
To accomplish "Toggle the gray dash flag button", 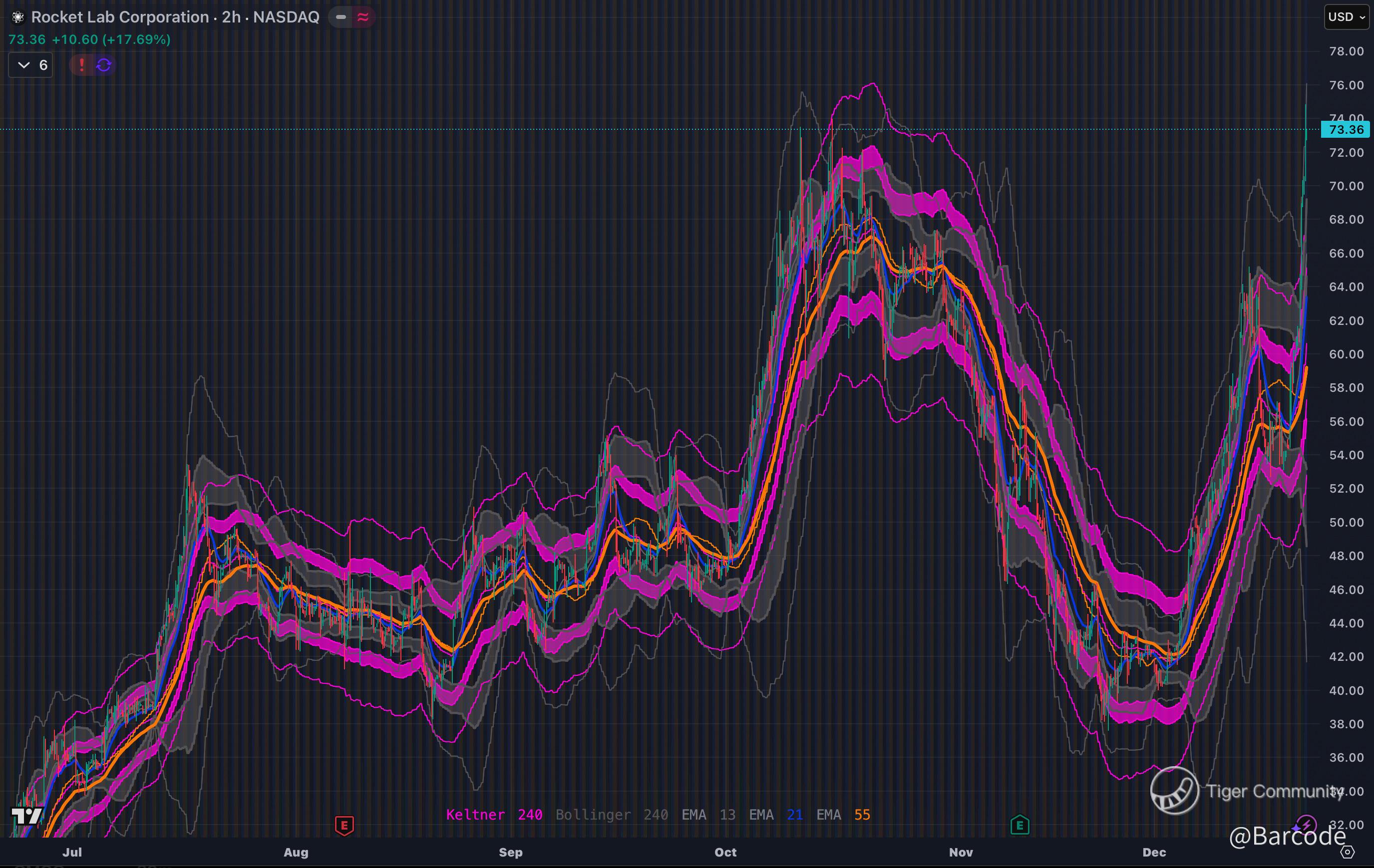I will point(341,17).
